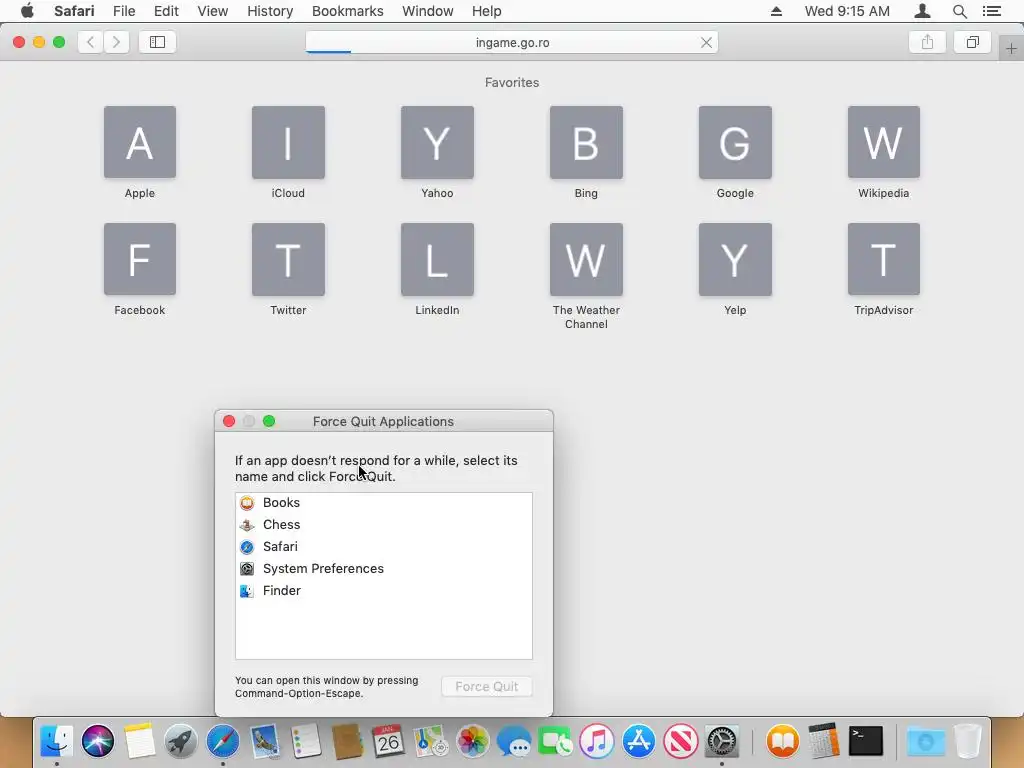
Task: Select Safari in Force Quit list
Action: (x=384, y=547)
